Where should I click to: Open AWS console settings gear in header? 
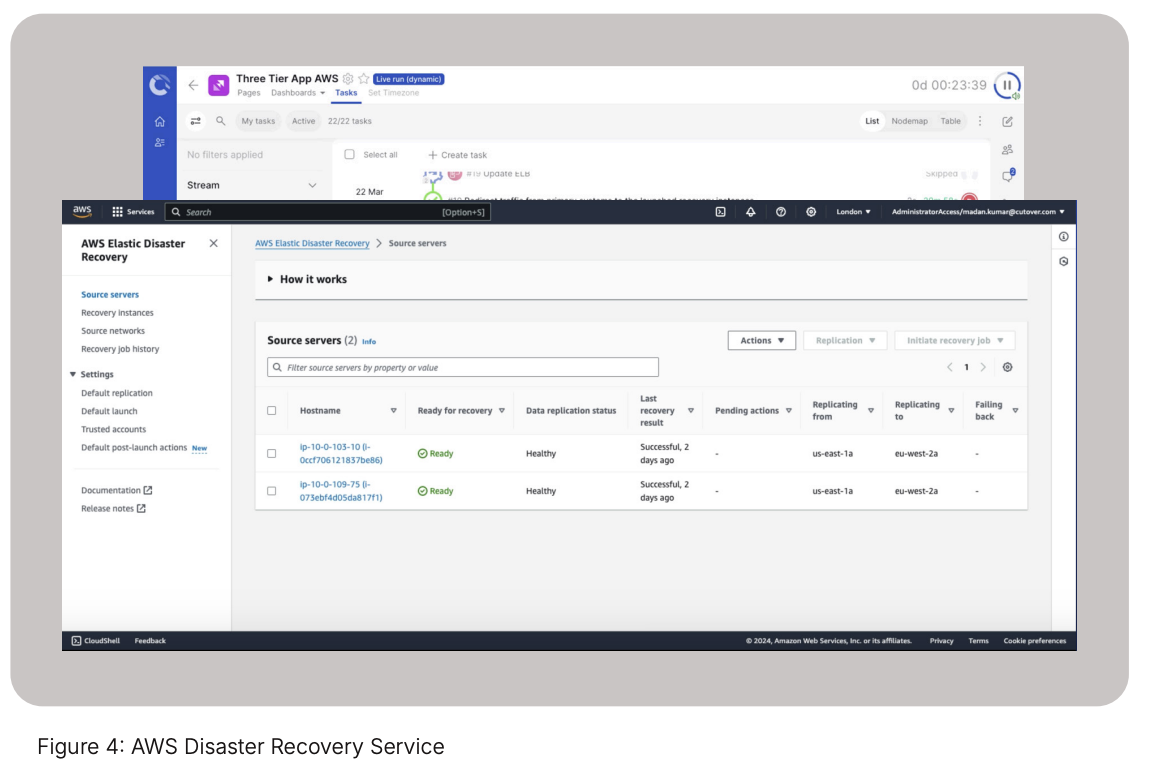click(811, 212)
